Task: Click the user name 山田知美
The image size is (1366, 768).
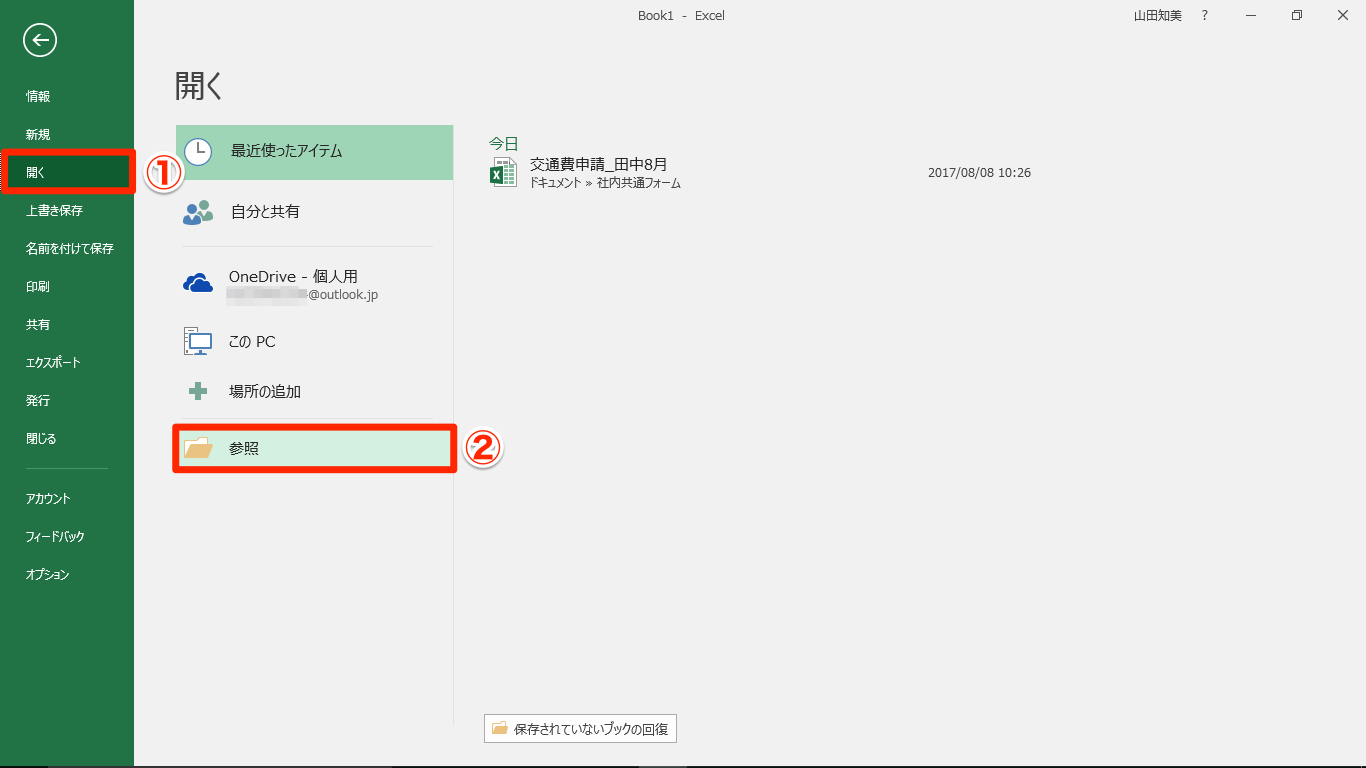Action: 1157,15
